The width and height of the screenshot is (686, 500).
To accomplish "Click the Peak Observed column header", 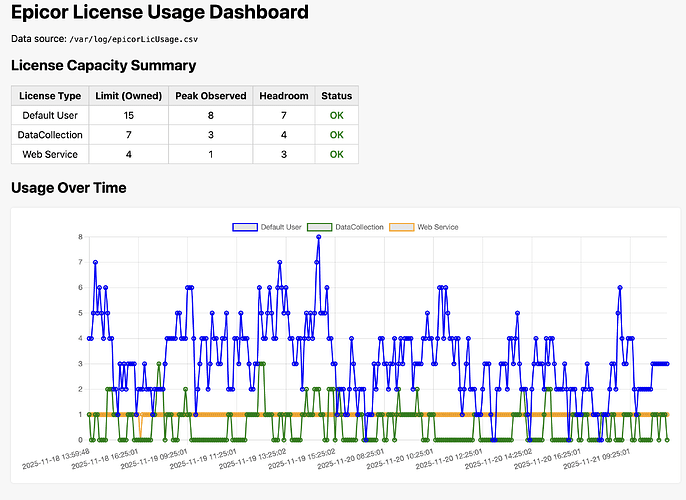I will (x=211, y=96).
